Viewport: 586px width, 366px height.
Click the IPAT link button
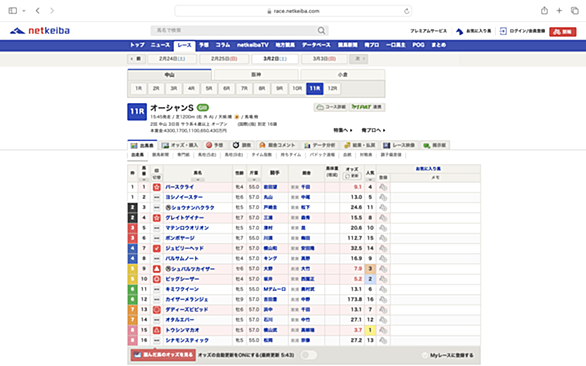(367, 107)
